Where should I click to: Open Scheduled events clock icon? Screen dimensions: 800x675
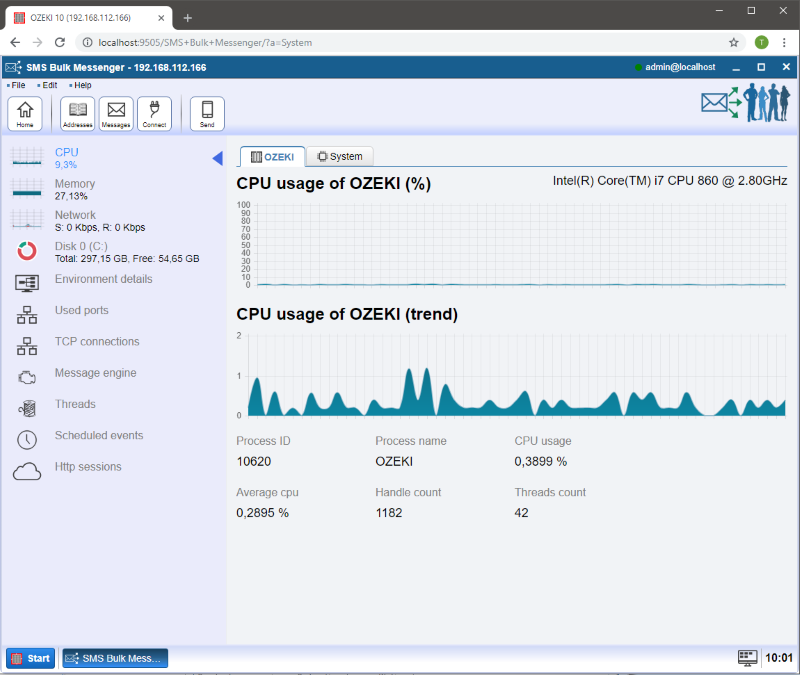[27, 439]
